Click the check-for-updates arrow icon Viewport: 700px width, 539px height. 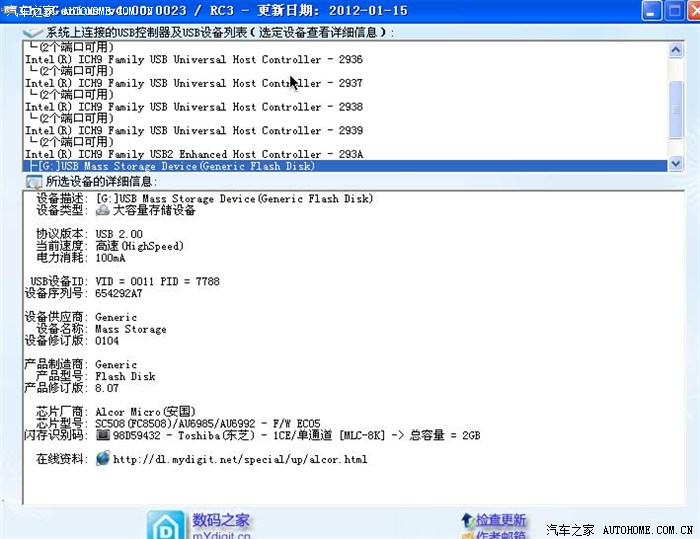[466, 521]
